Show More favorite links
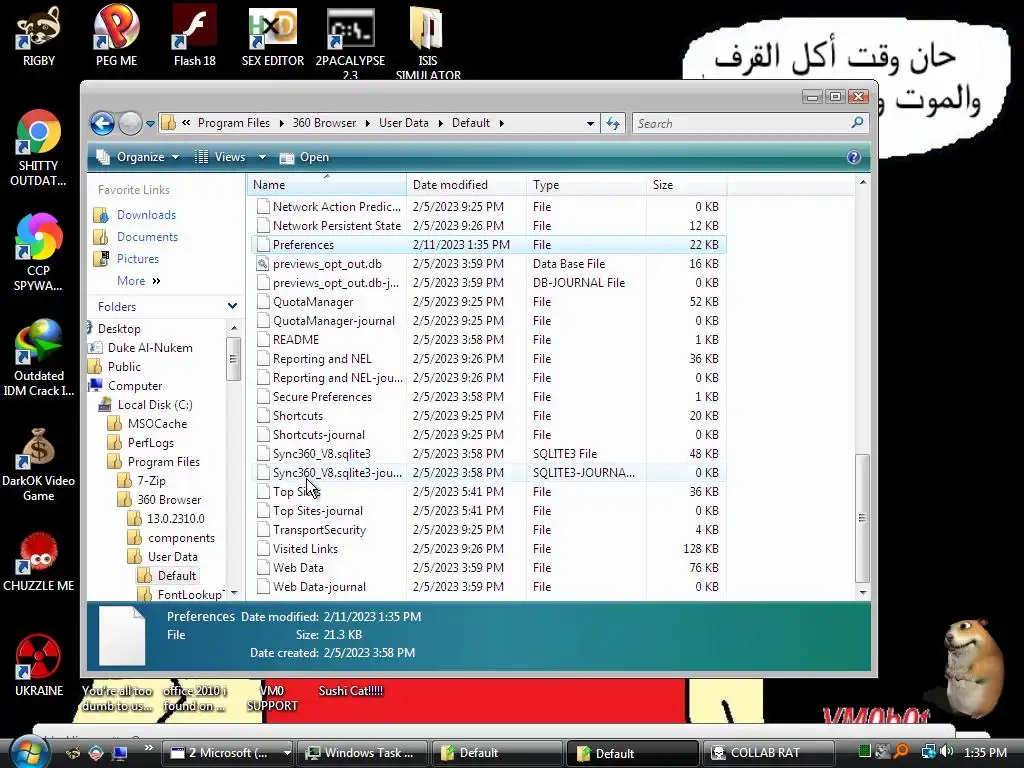Screen dimensions: 1024x768 tap(138, 281)
